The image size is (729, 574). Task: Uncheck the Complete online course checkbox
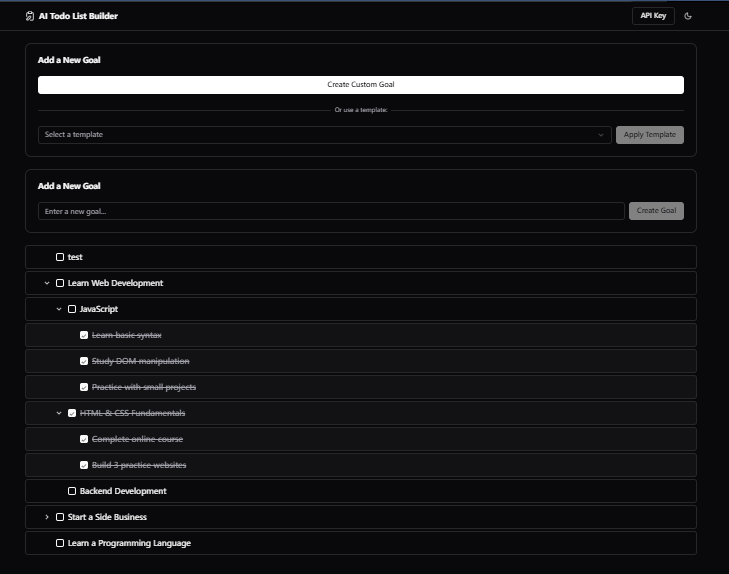[84, 439]
